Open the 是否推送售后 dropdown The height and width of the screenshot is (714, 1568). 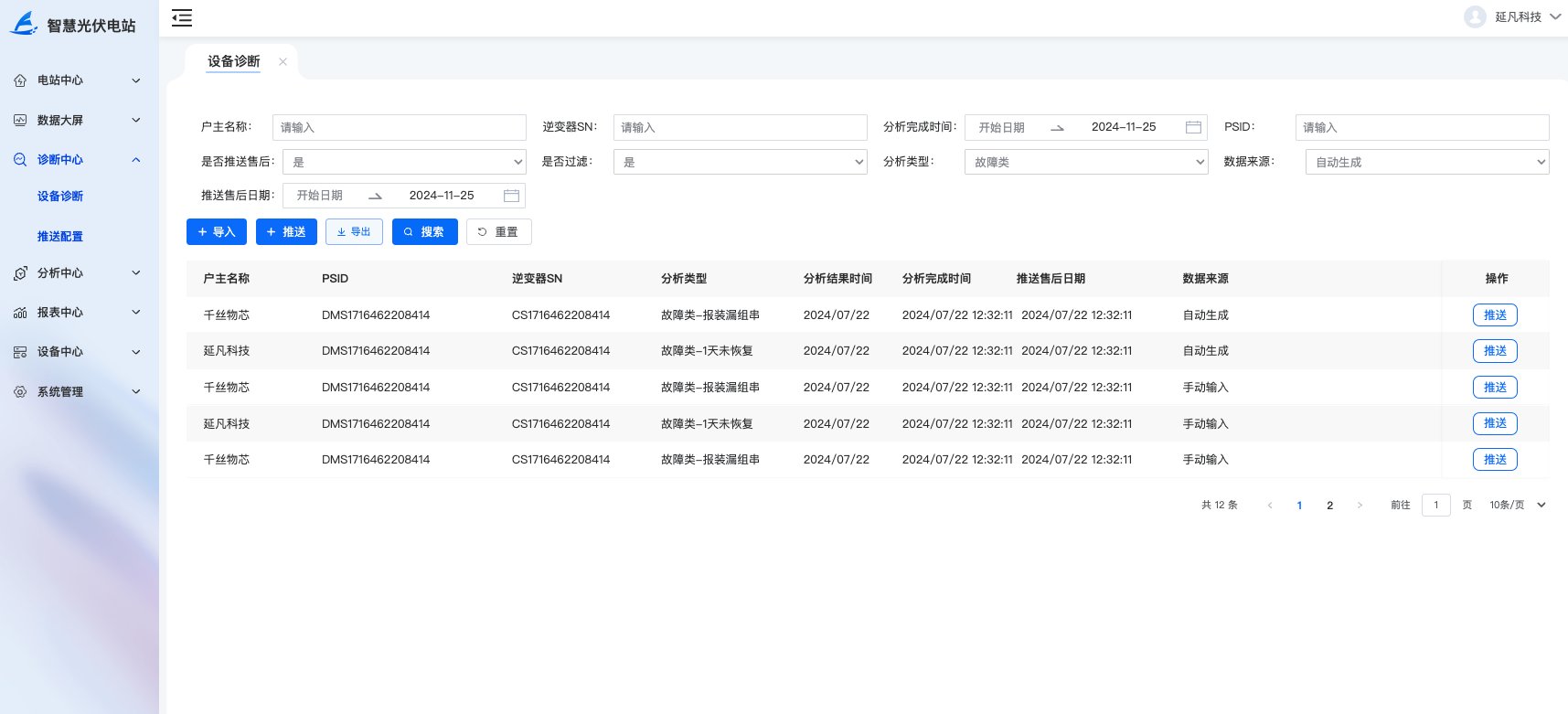click(403, 162)
